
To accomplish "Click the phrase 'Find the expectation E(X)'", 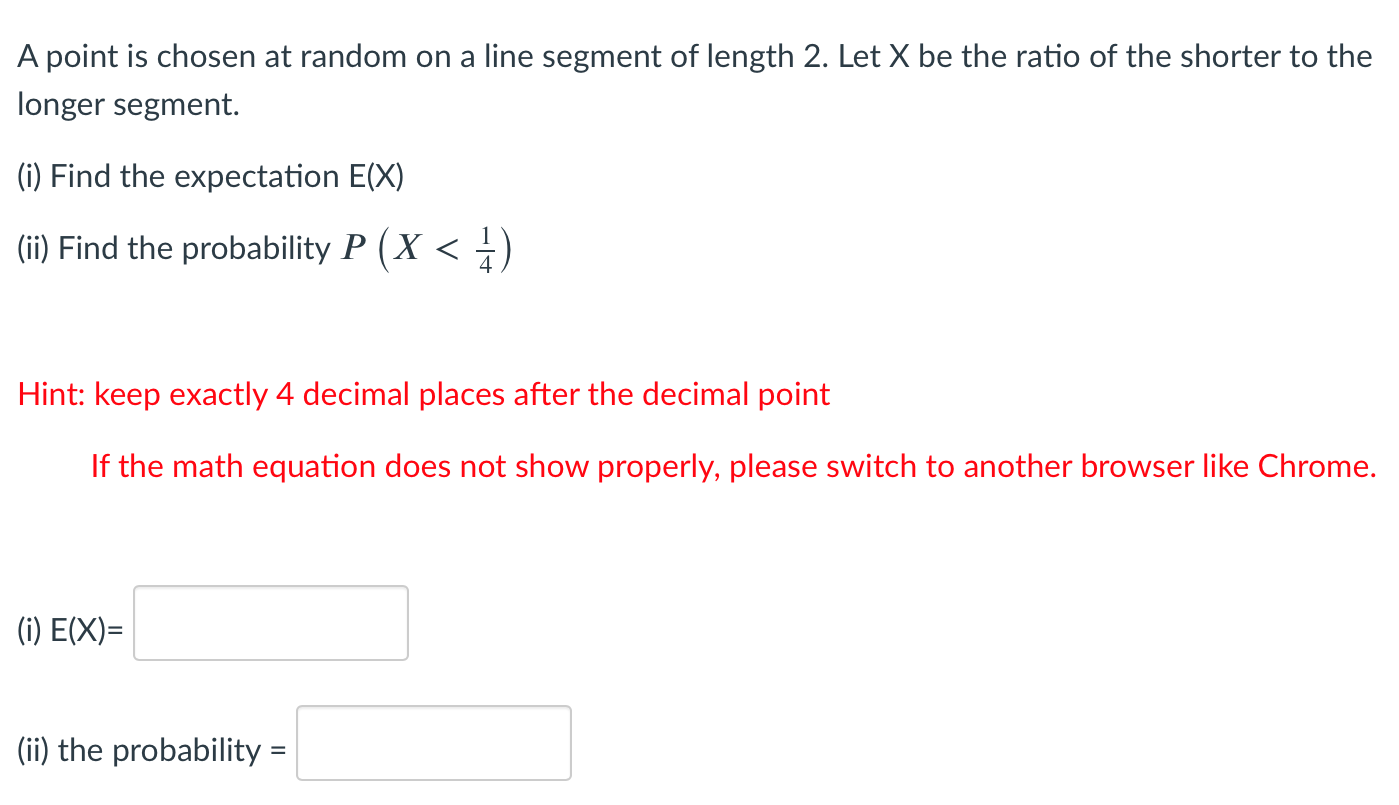I will (227, 176).
